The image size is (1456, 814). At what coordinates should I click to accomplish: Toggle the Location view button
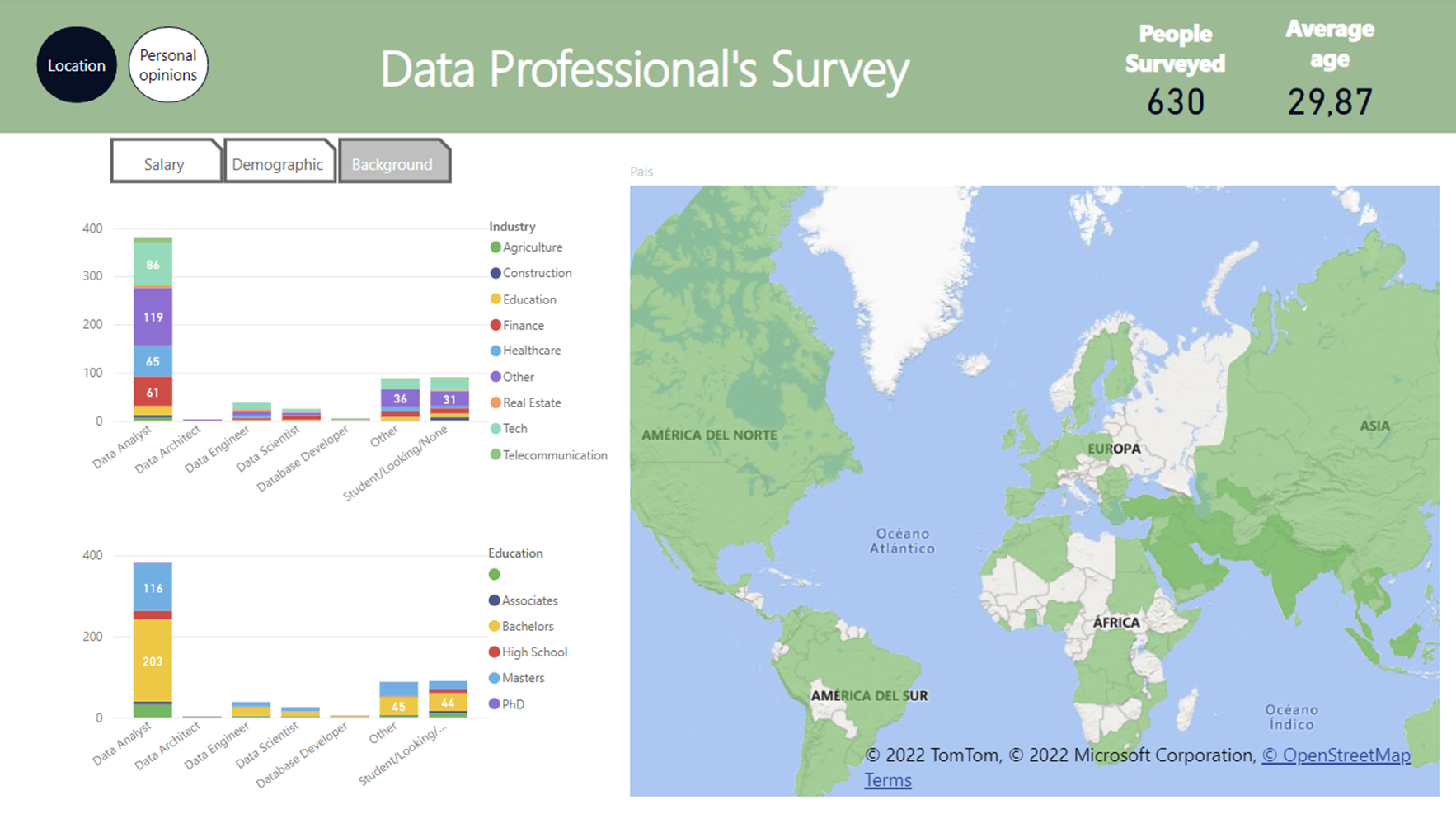point(77,64)
